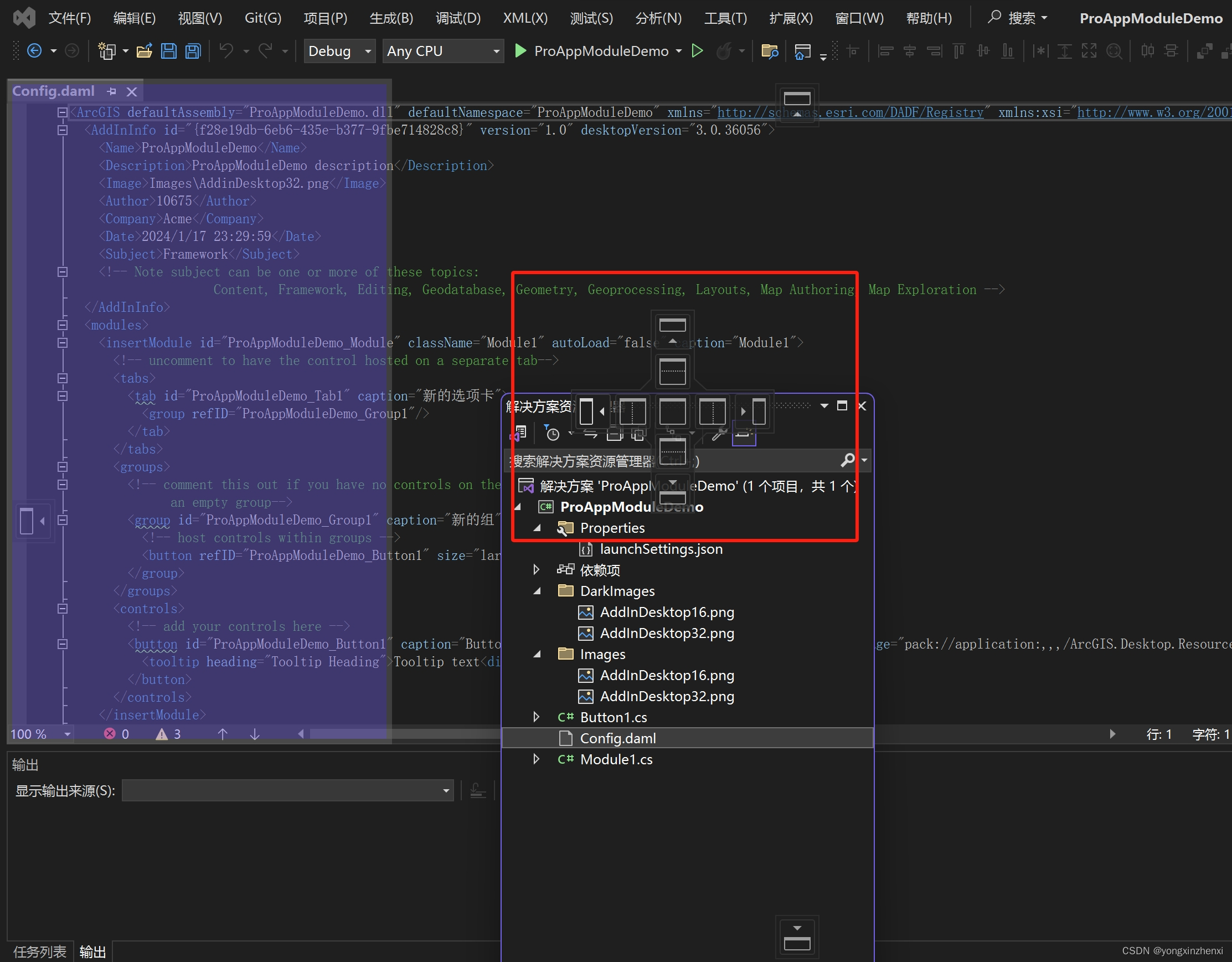Click the center dock target icon

[672, 411]
